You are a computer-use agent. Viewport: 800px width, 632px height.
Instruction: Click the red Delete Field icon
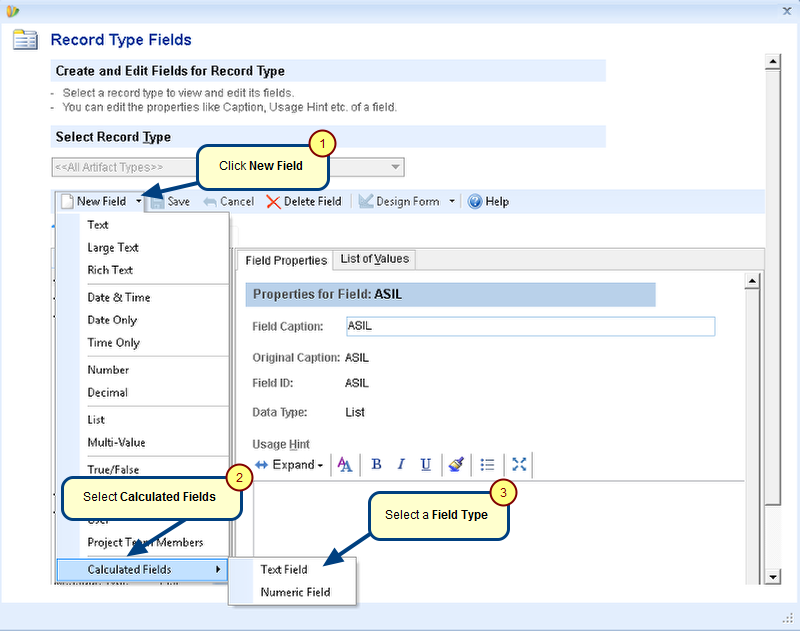(273, 202)
